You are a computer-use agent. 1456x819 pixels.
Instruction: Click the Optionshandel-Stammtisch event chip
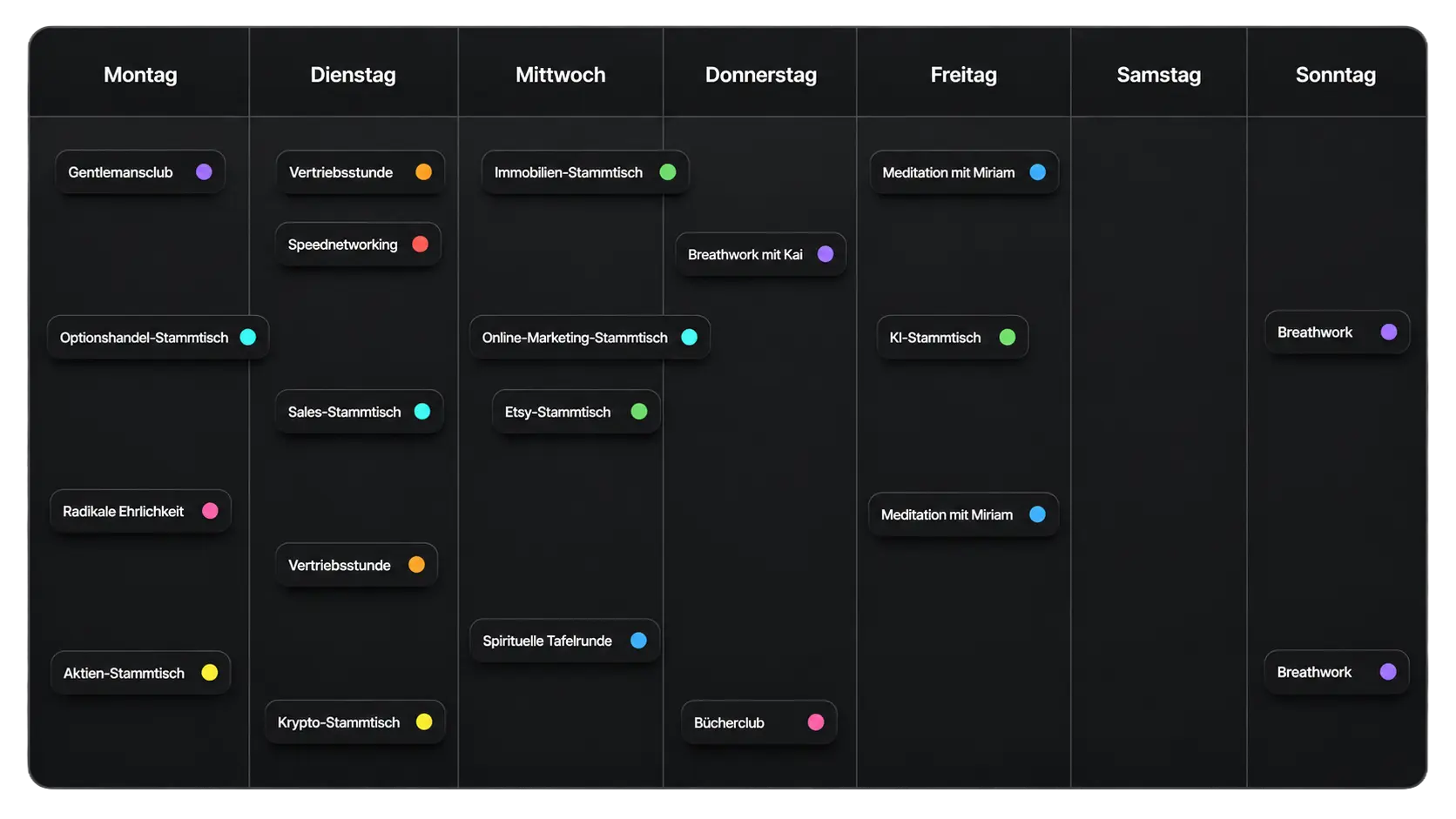pos(158,338)
